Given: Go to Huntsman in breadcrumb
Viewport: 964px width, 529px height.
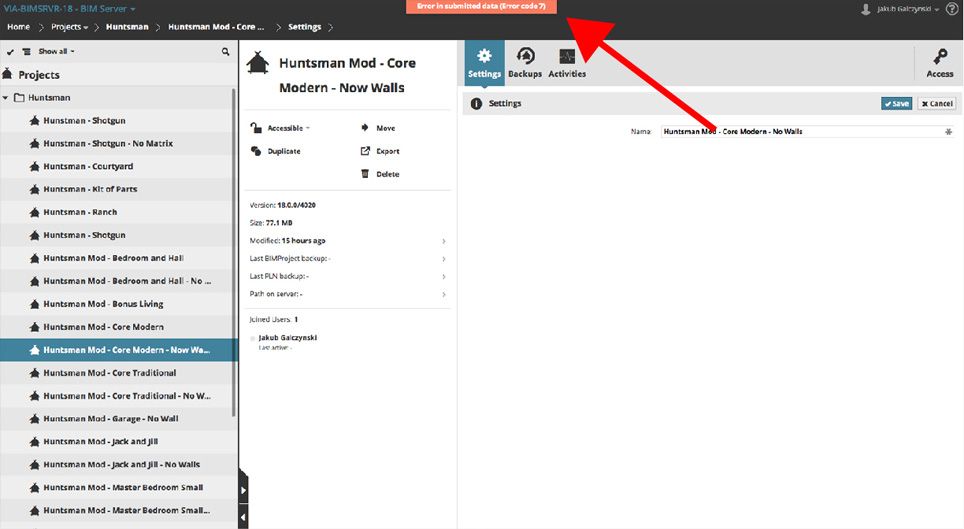Looking at the screenshot, I should tap(127, 27).
